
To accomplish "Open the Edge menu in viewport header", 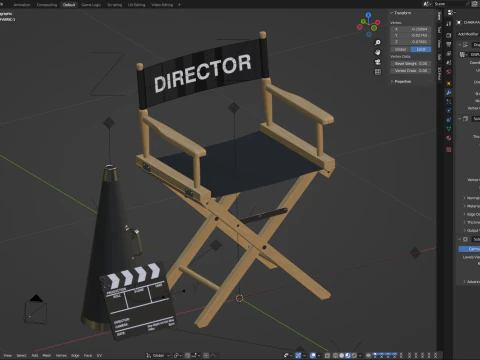I will tap(75, 355).
